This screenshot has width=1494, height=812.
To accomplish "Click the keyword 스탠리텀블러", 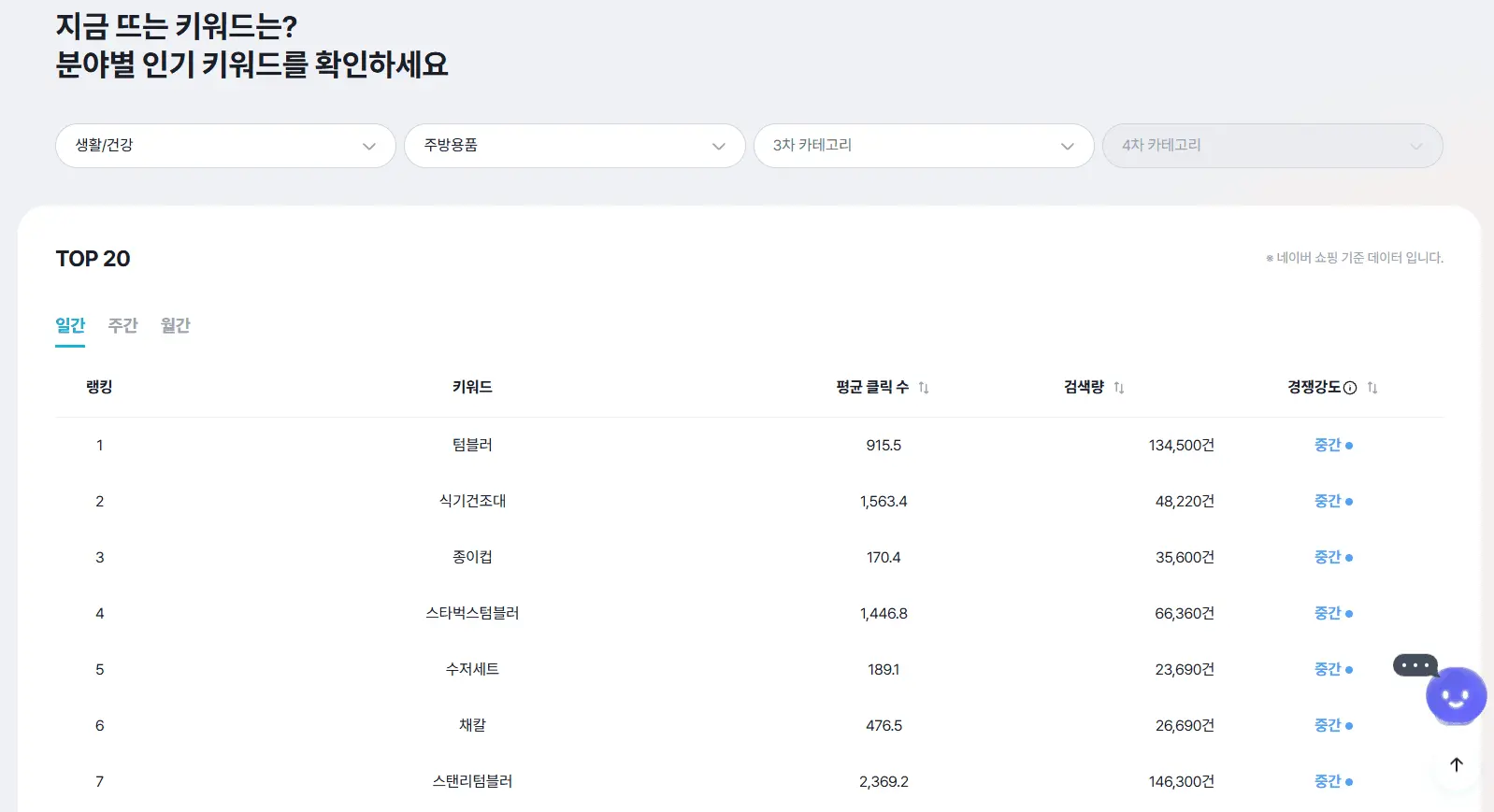I will (x=472, y=781).
